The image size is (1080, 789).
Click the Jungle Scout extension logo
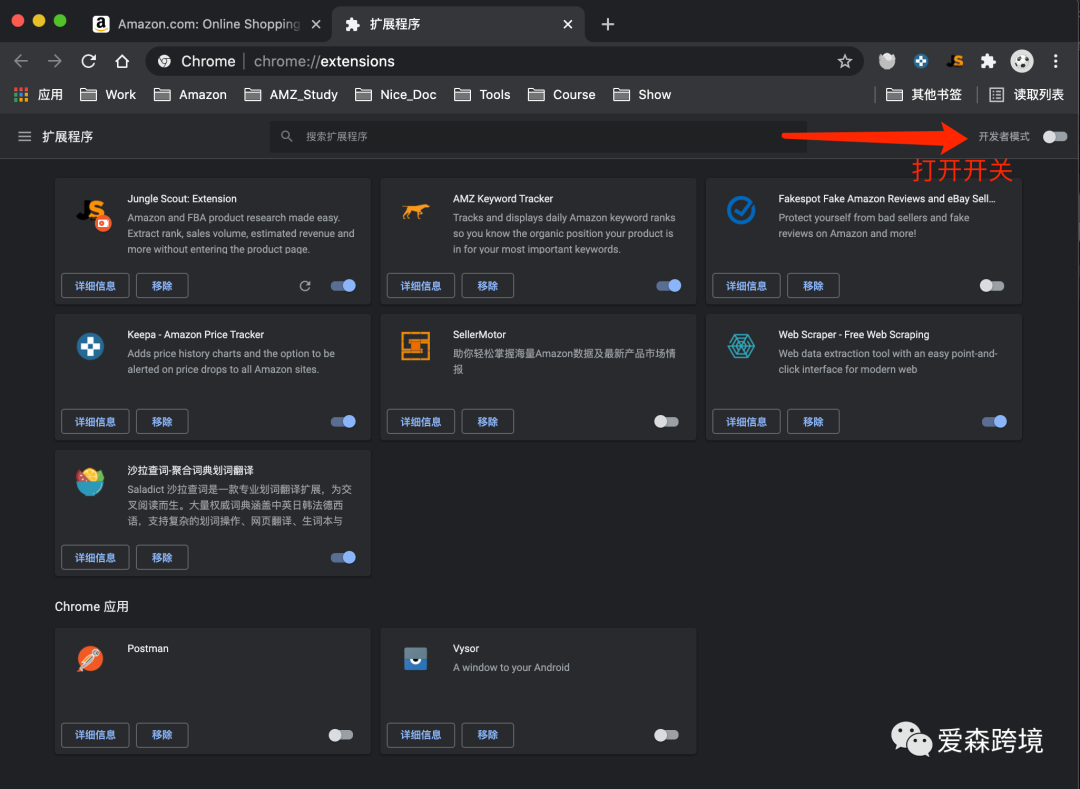93,214
